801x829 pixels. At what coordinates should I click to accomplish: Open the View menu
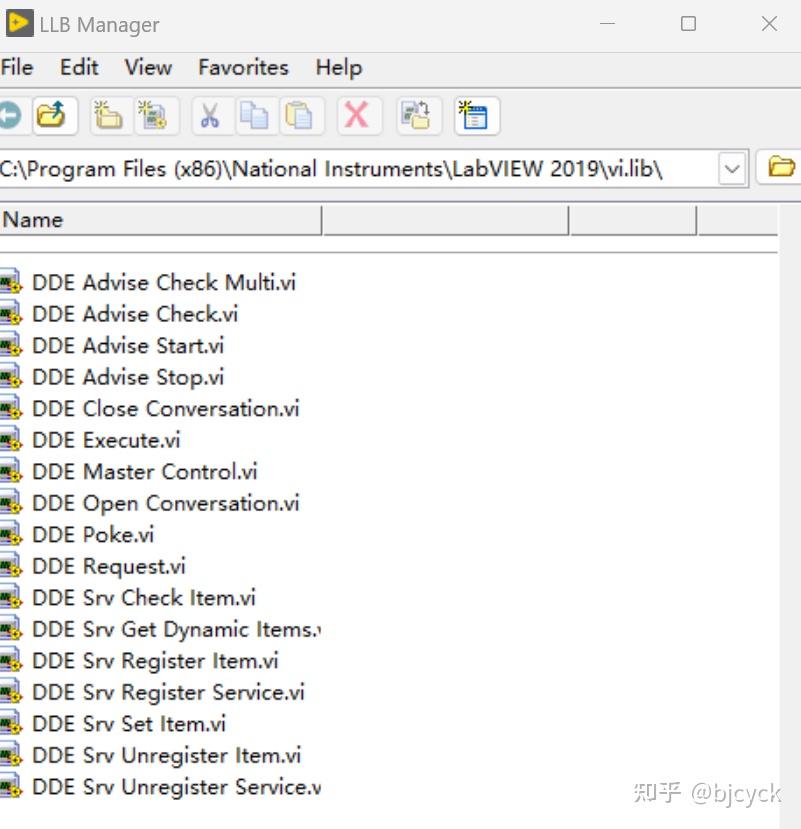tap(147, 67)
